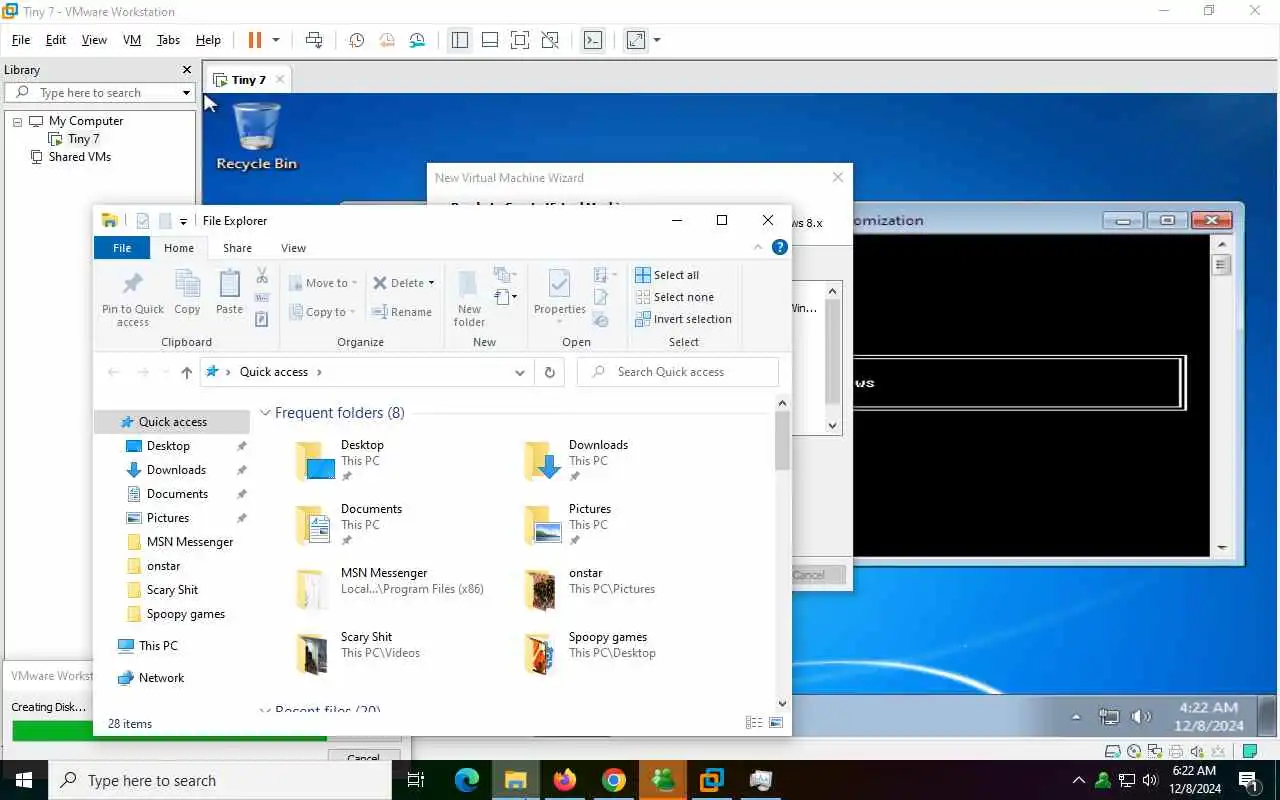Switch File Explorer to large thumbnails view icon
Viewport: 1280px width, 800px height.
776,723
